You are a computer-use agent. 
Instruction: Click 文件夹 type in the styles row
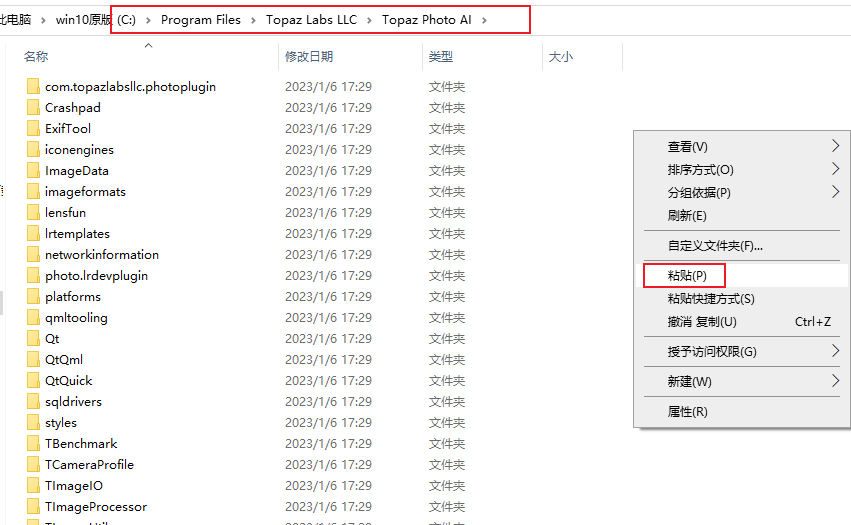click(x=447, y=422)
